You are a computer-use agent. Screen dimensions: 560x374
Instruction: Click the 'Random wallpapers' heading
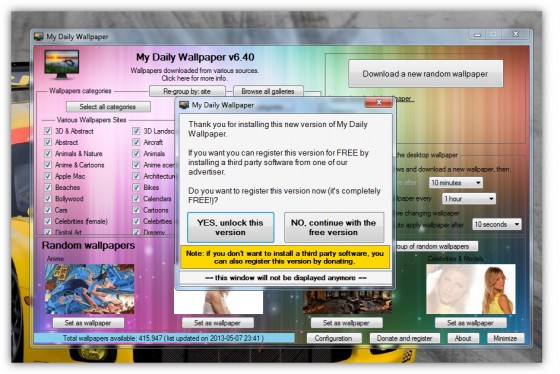point(88,245)
